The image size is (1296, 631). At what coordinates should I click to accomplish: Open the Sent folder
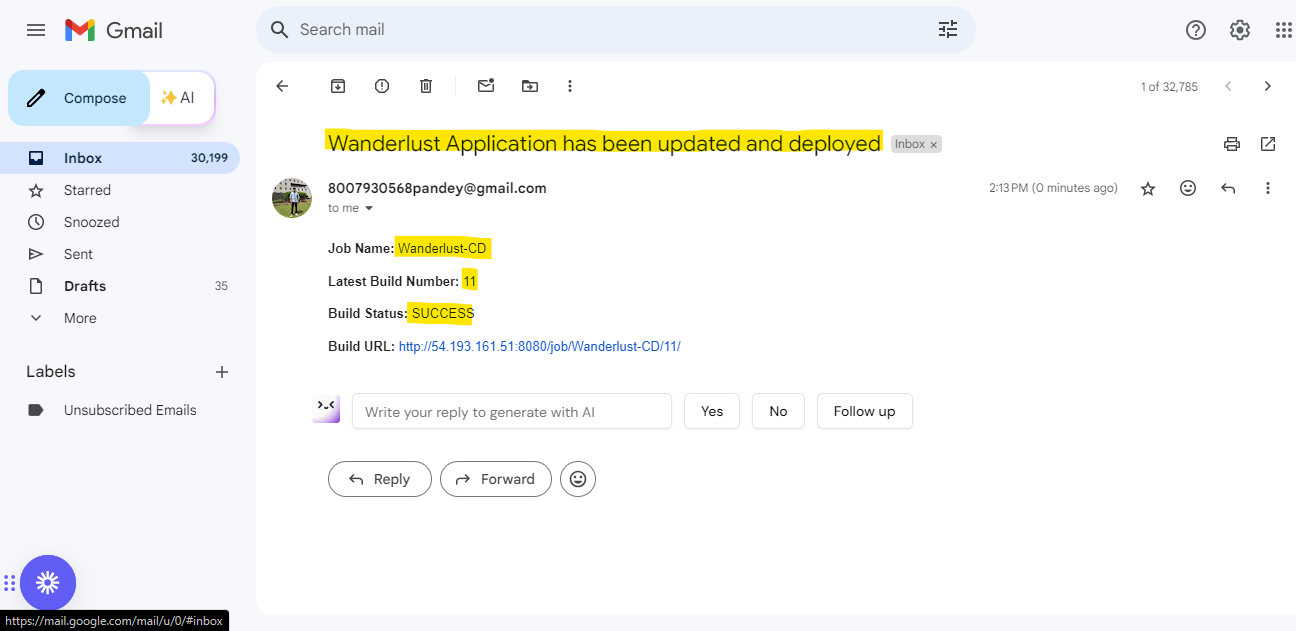click(120, 254)
